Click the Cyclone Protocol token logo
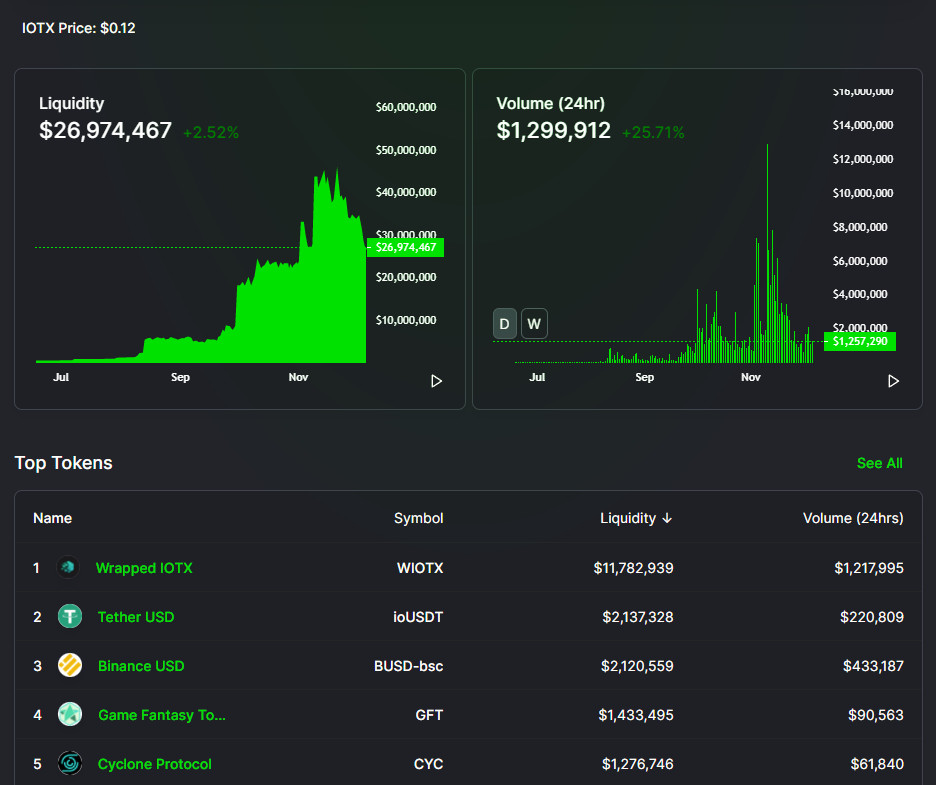The width and height of the screenshot is (936, 785). [70, 763]
